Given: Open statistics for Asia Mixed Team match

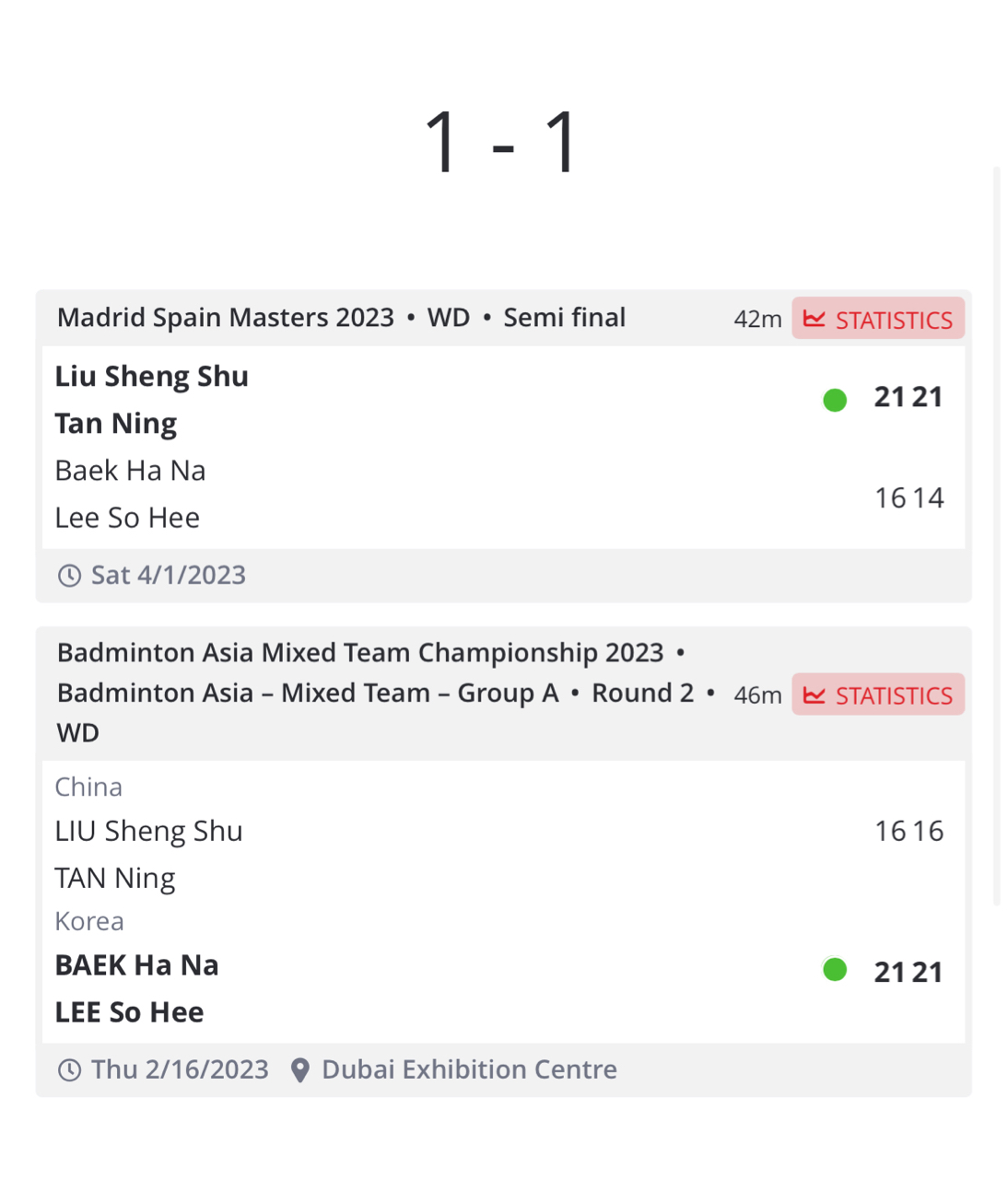Looking at the screenshot, I should [878, 695].
